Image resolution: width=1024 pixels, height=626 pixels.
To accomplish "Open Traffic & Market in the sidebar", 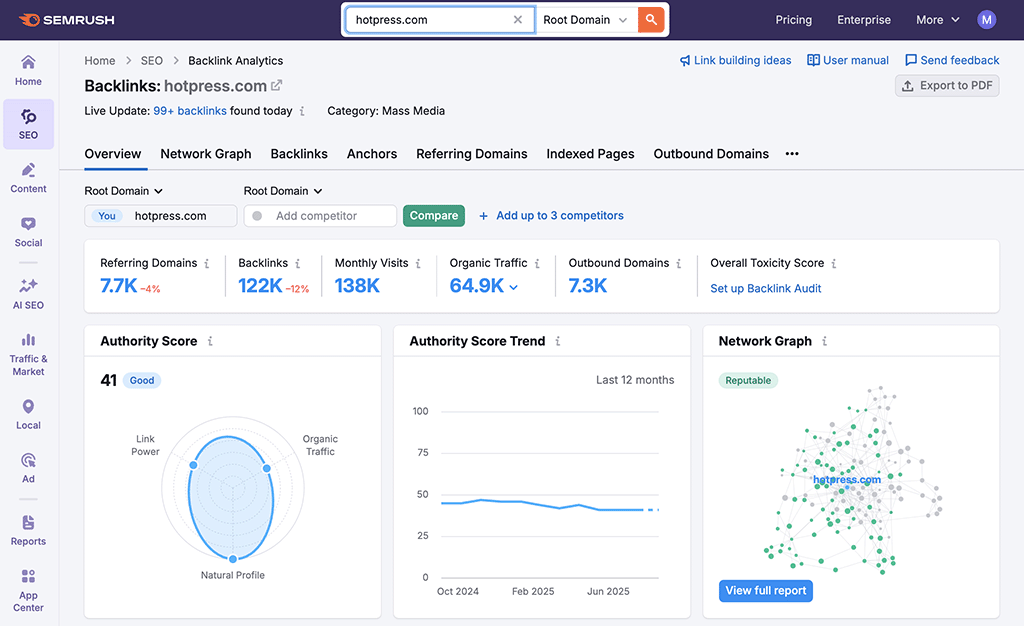I will (x=28, y=355).
